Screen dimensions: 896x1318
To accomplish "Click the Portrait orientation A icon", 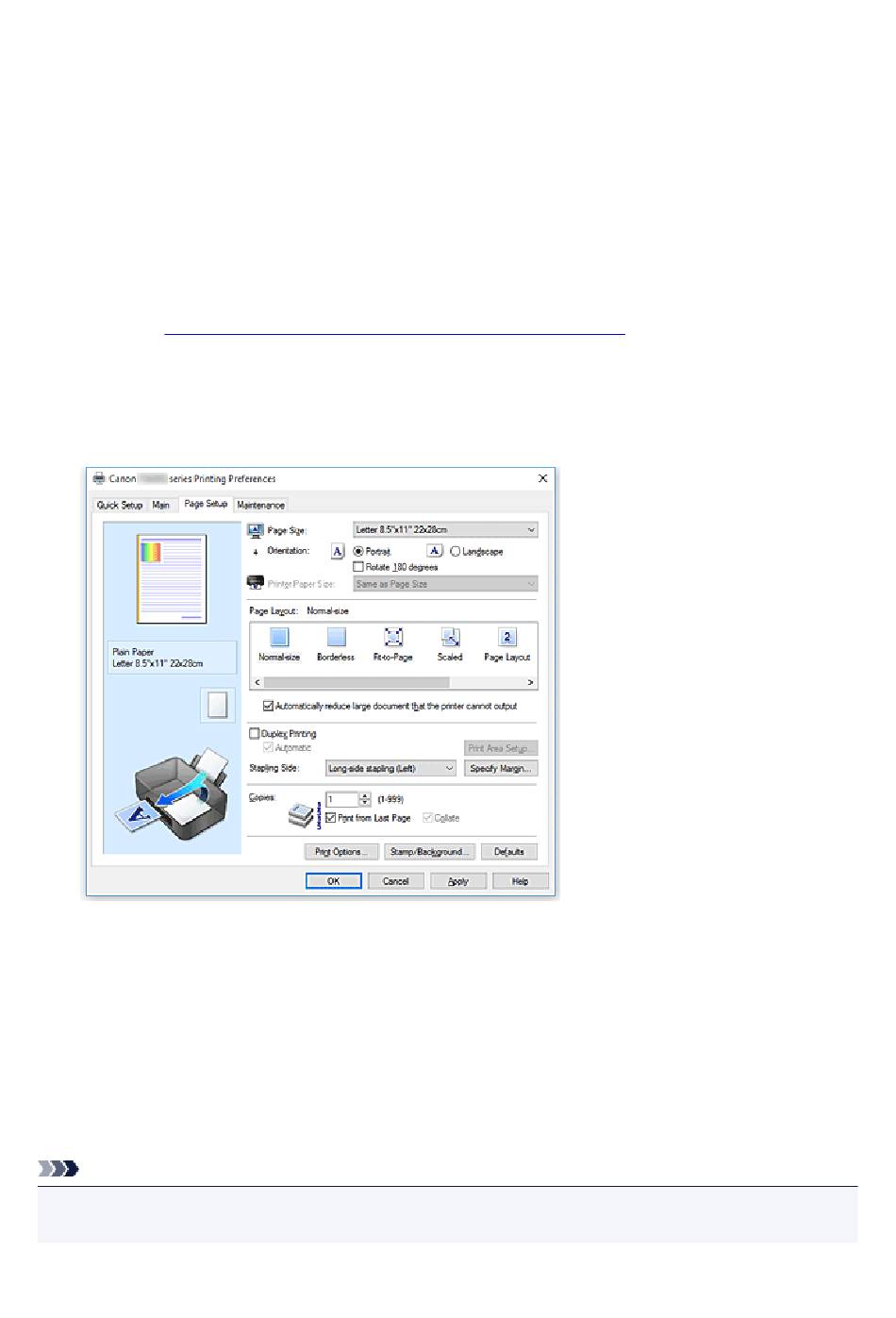I will pyautogui.click(x=338, y=551).
